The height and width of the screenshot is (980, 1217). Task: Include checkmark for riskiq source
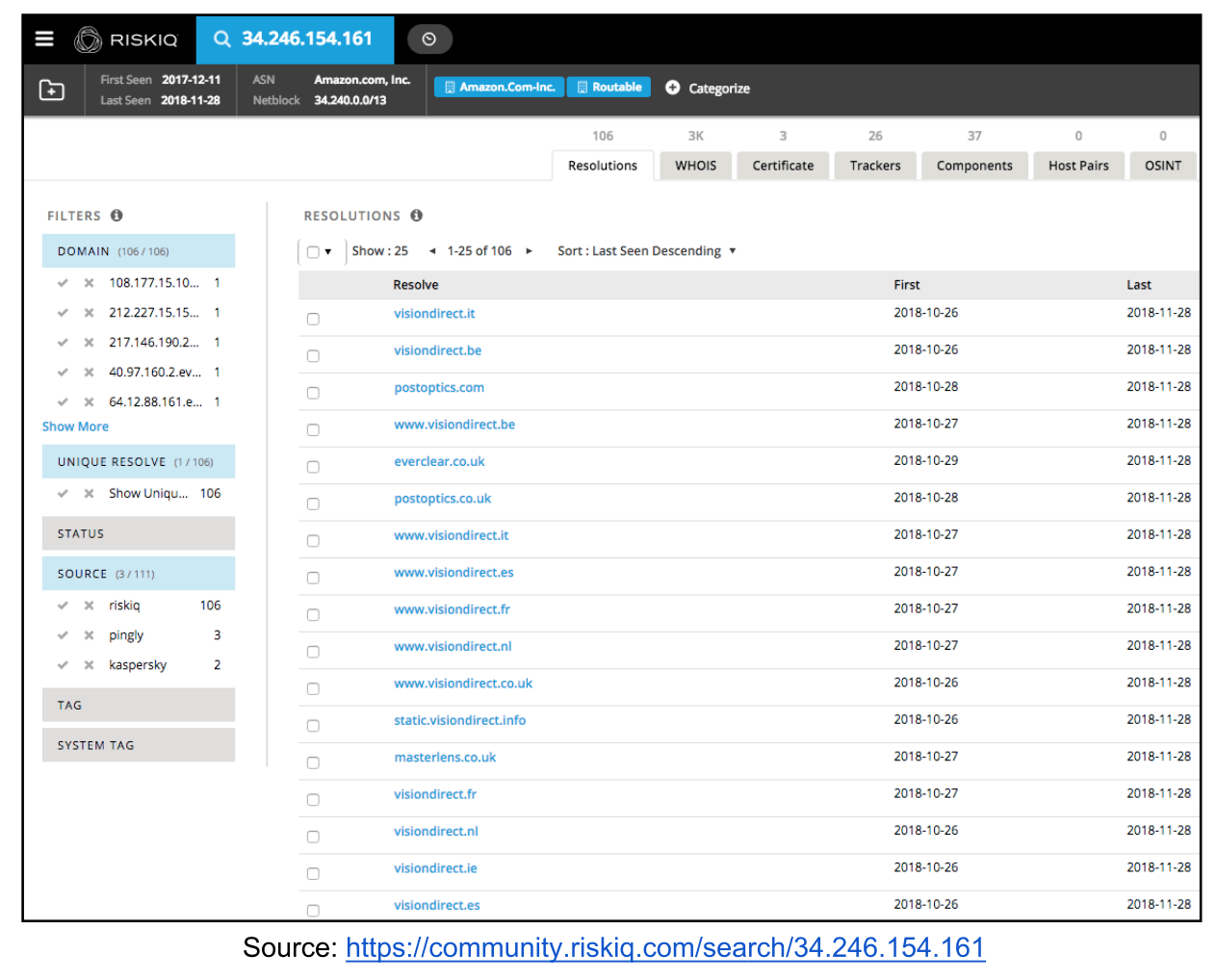click(x=63, y=606)
